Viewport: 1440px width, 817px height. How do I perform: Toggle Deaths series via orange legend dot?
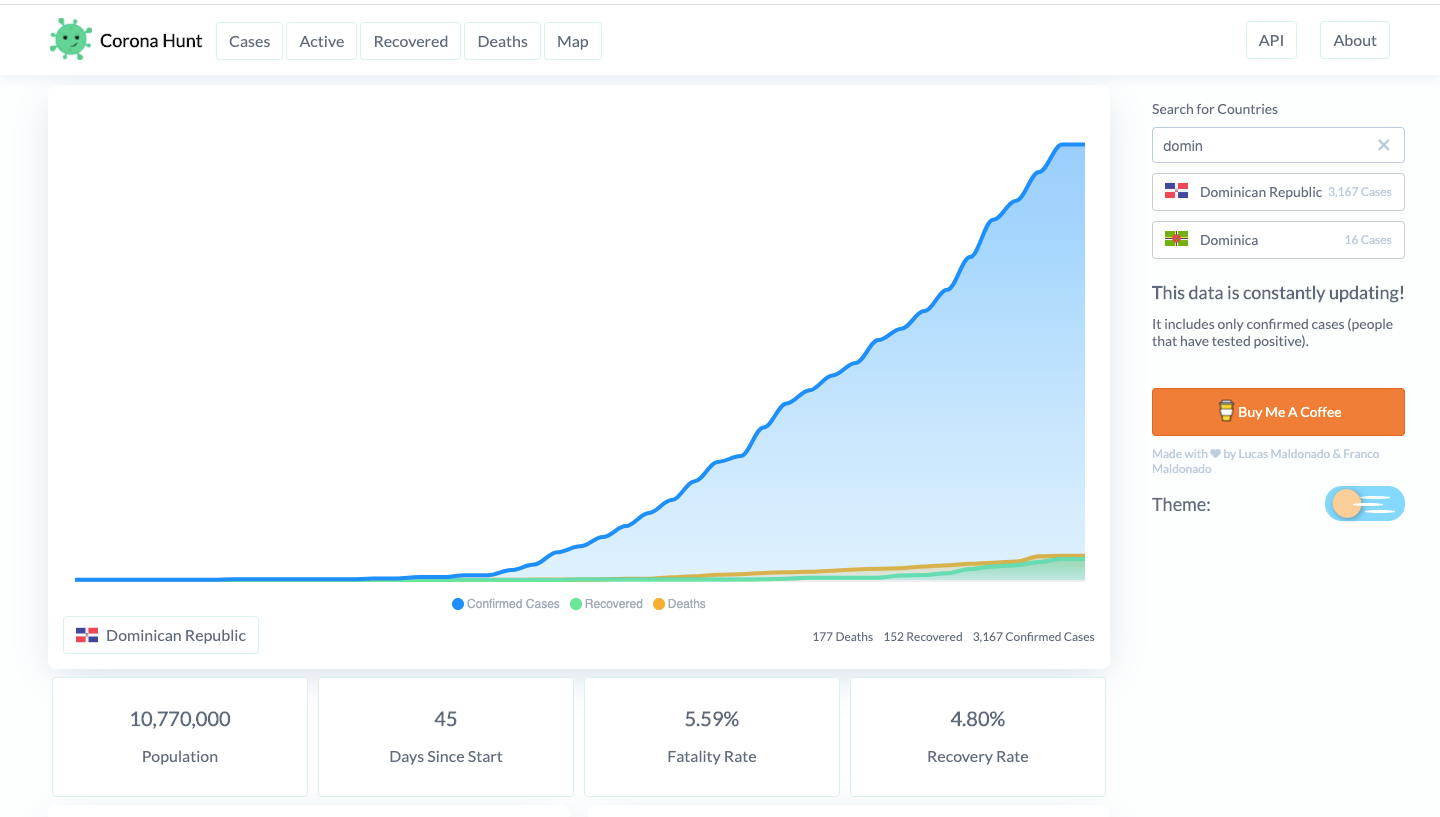[x=658, y=604]
